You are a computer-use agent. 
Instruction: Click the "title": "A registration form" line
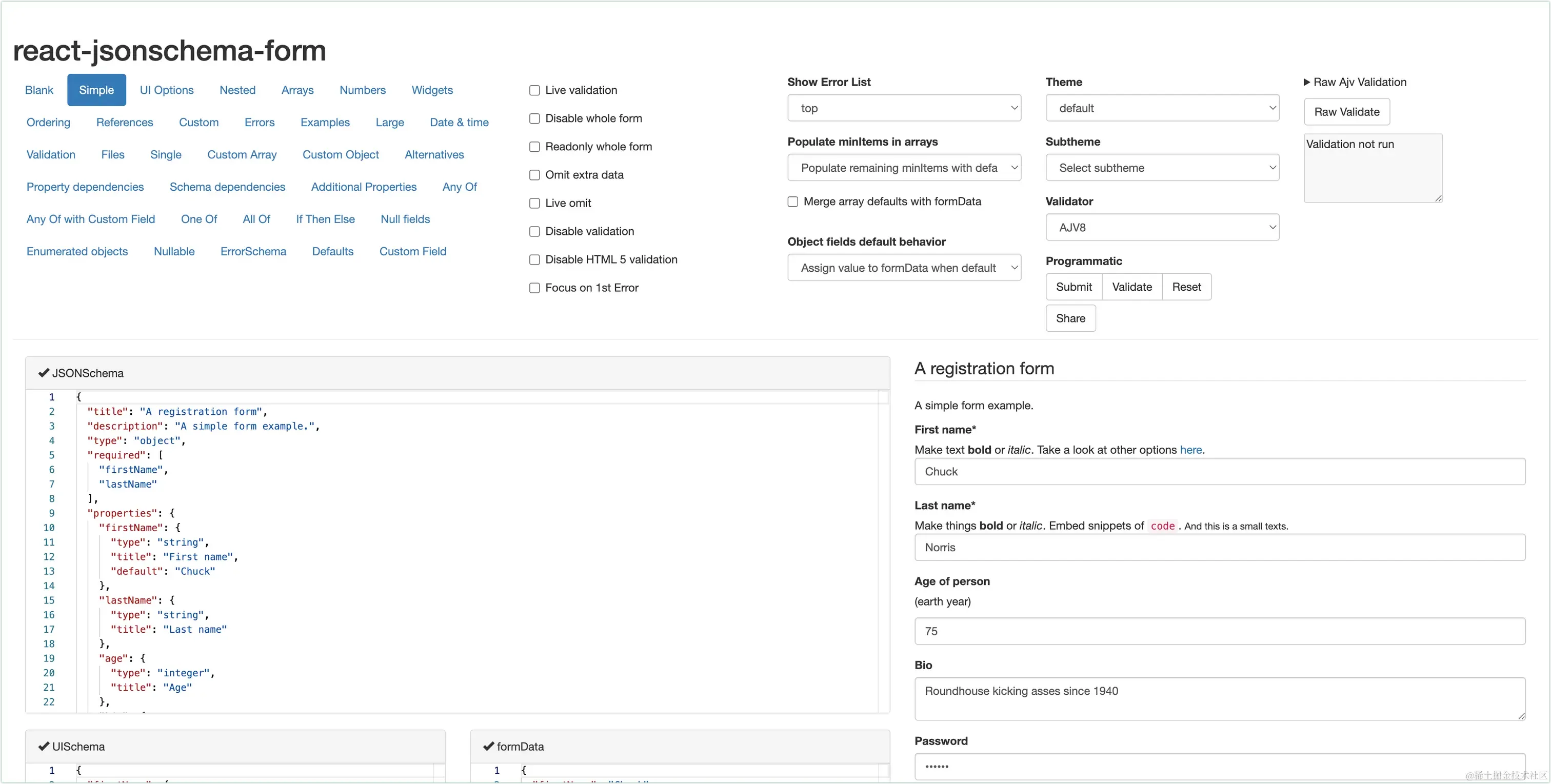click(177, 412)
